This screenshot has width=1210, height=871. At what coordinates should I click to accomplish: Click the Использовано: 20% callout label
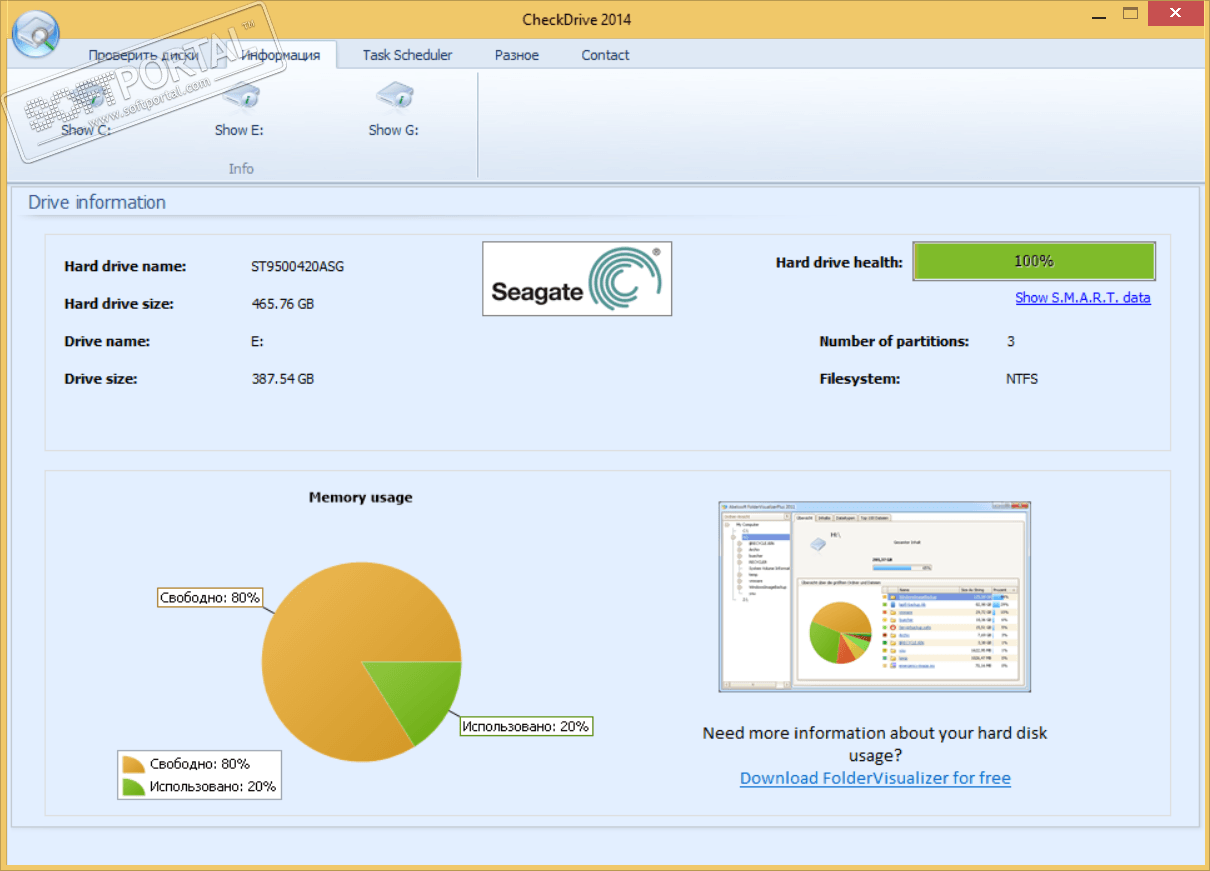coord(526,726)
